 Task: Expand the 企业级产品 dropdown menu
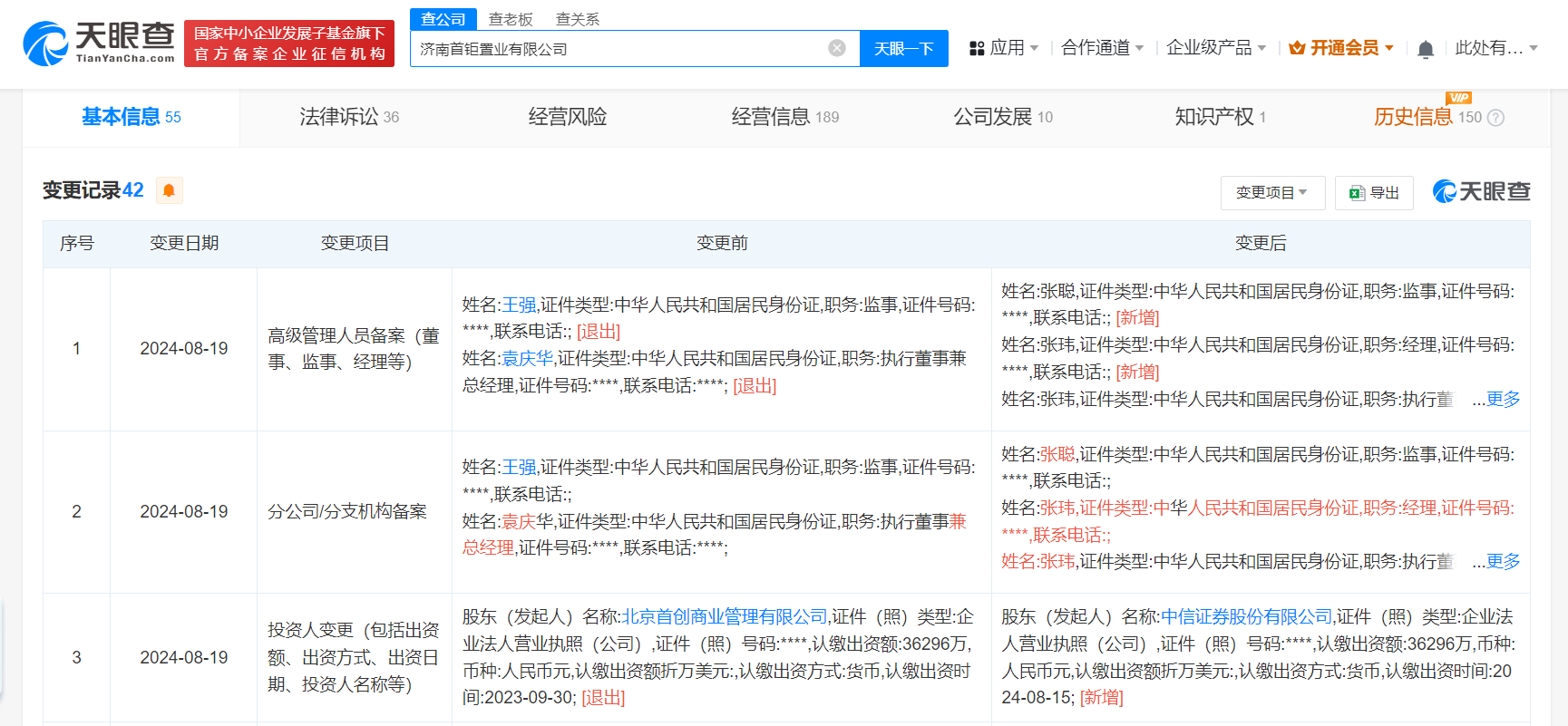tap(1215, 48)
